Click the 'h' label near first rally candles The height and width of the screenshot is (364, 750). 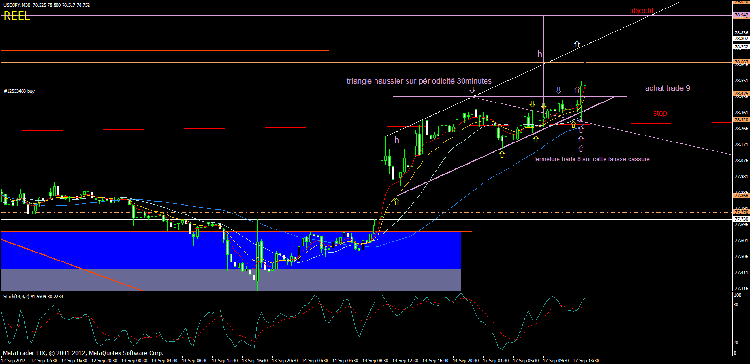coord(397,140)
